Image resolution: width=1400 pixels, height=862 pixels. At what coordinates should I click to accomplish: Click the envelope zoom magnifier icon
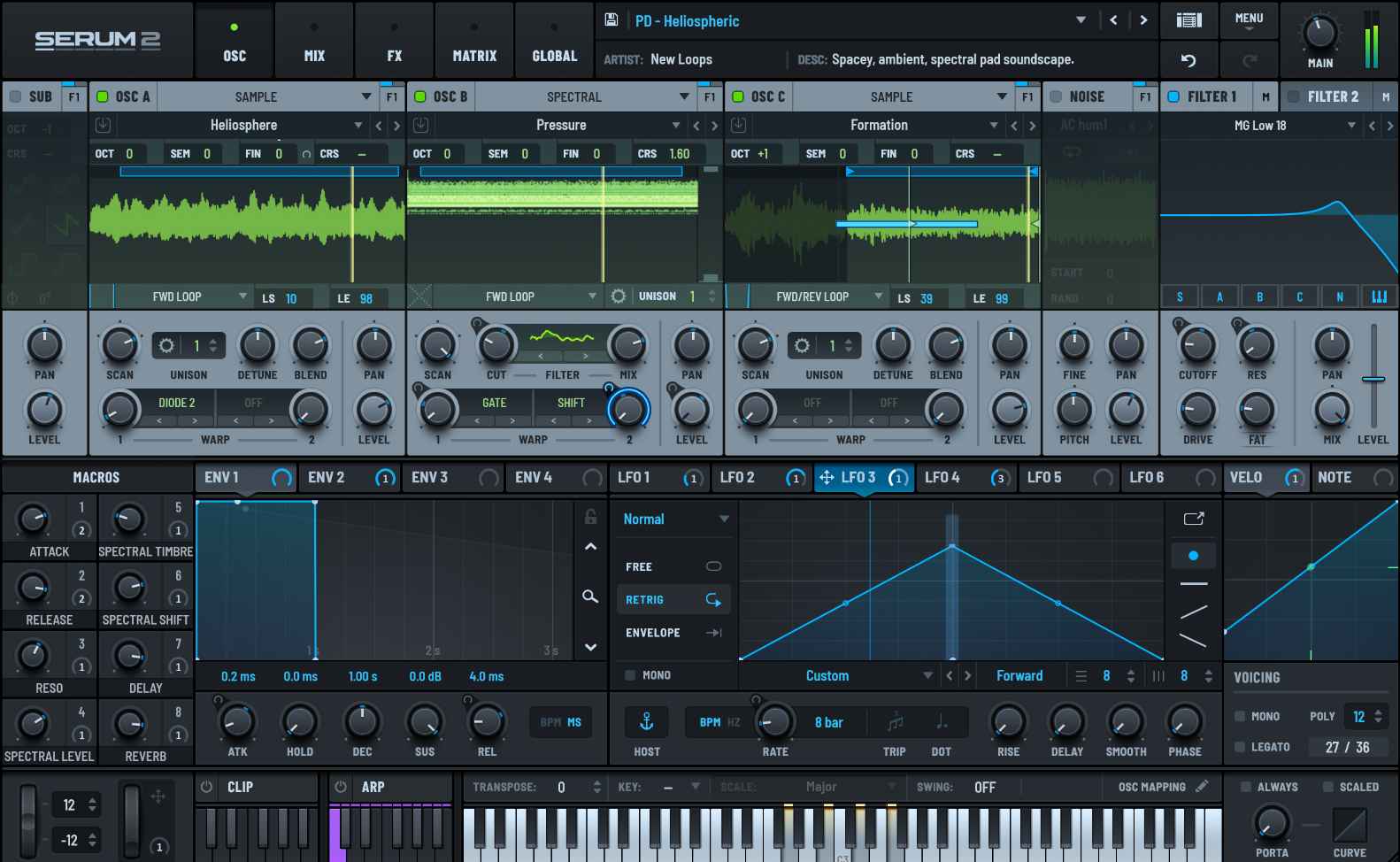590,596
